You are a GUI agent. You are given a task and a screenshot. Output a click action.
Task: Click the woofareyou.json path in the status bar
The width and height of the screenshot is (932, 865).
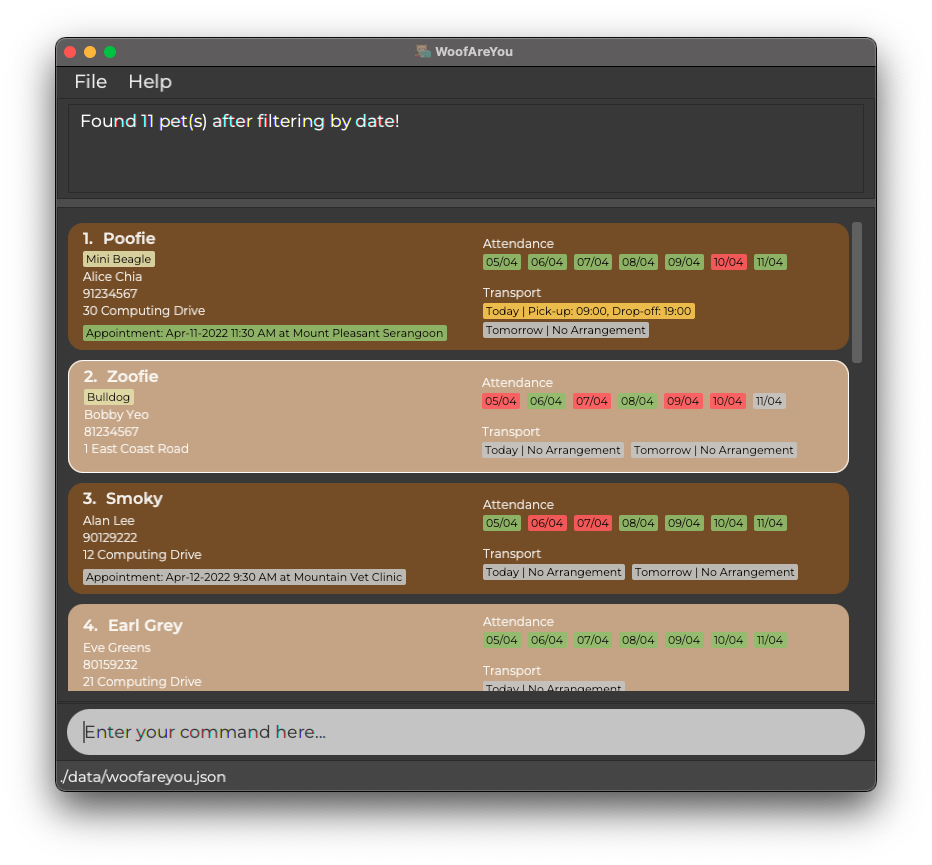143,777
